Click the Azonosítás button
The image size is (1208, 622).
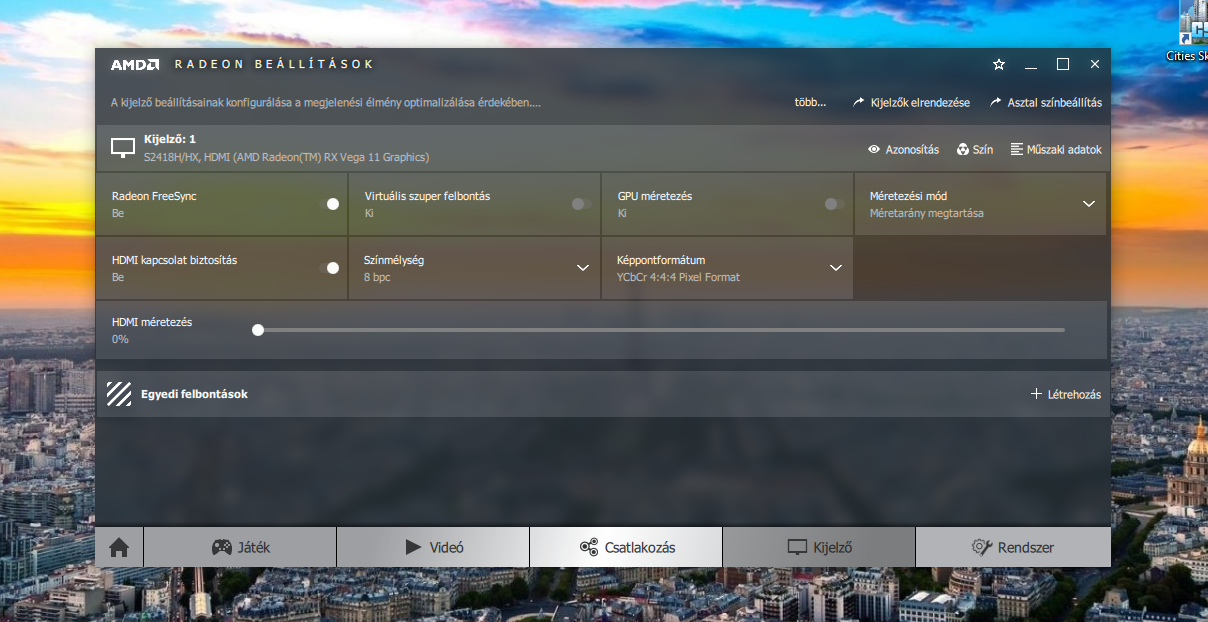(x=903, y=149)
